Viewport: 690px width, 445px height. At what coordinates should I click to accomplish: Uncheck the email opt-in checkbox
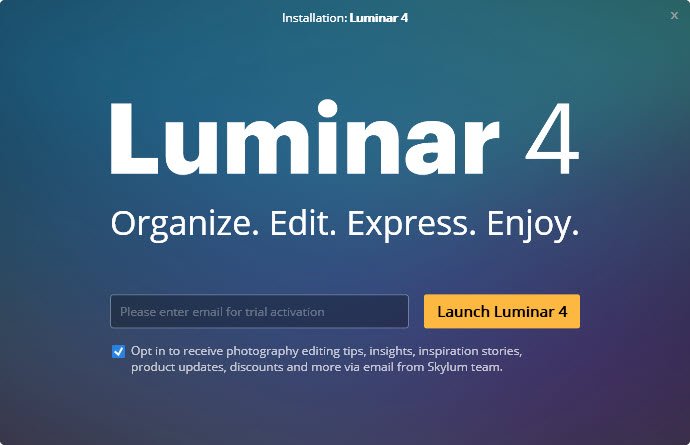tap(118, 351)
